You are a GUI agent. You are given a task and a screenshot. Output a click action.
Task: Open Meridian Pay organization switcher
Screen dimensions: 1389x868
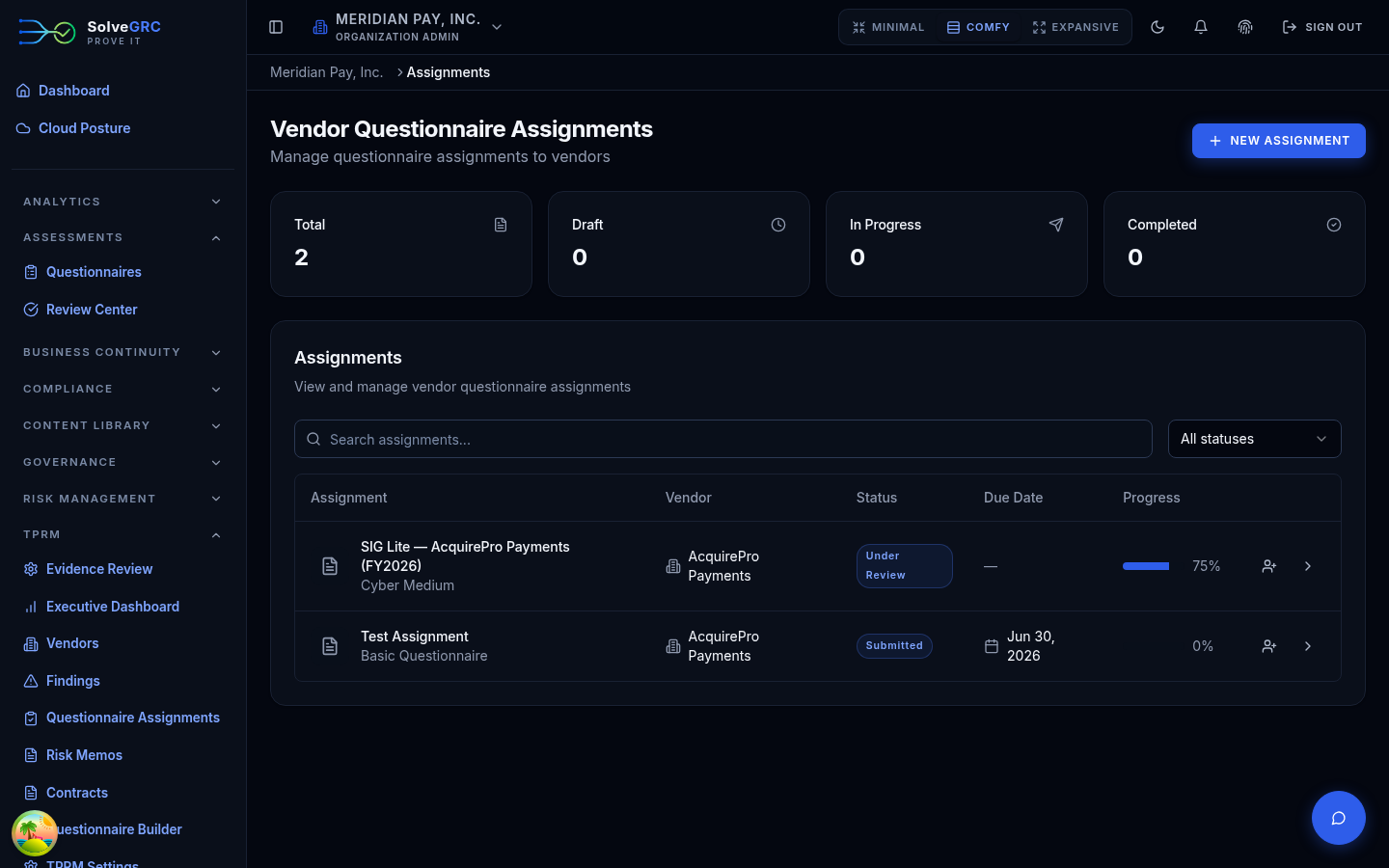(407, 27)
